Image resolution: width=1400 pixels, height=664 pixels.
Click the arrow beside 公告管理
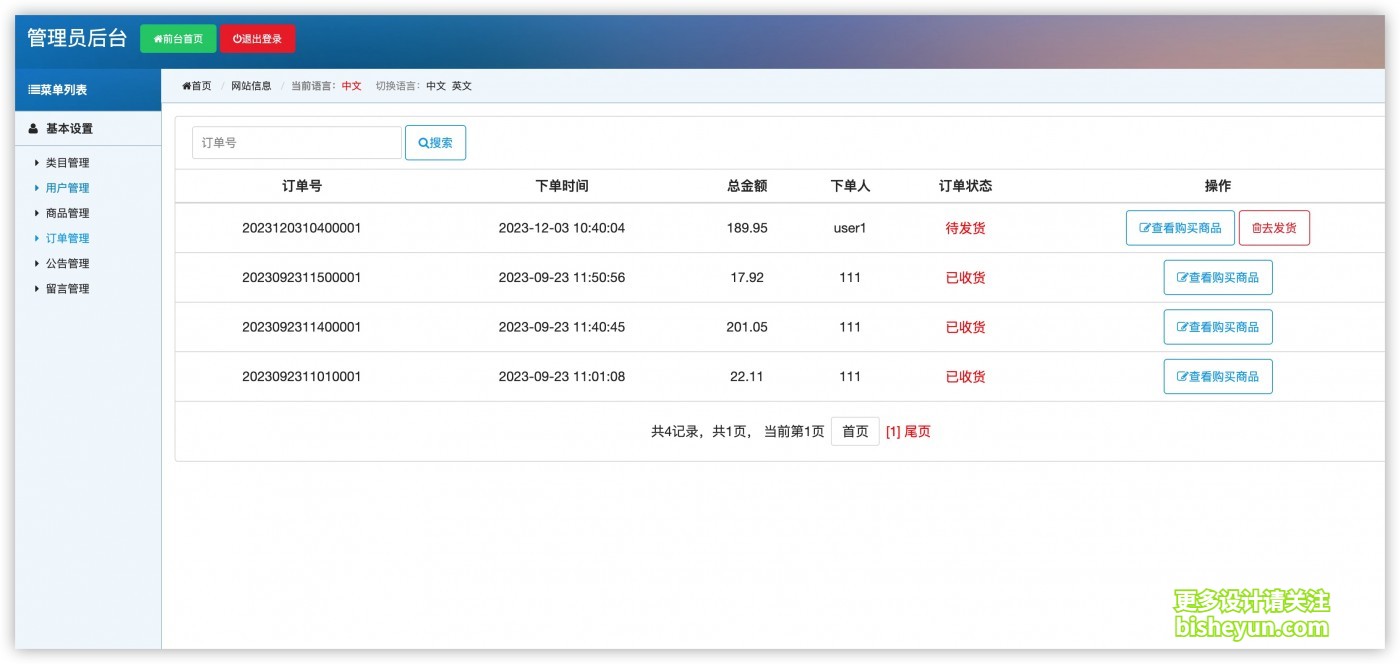pos(37,264)
